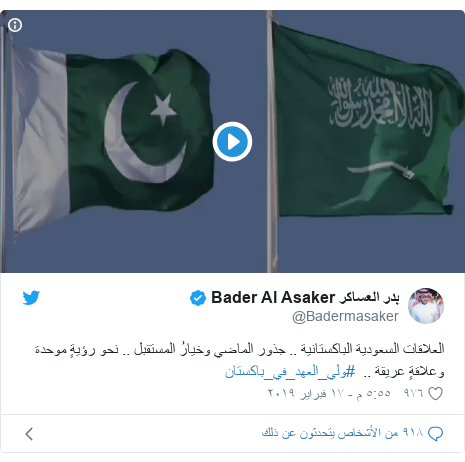The image size is (465, 462).
Task: Click the tweet timestamp dated 2019
Action: tap(329, 393)
